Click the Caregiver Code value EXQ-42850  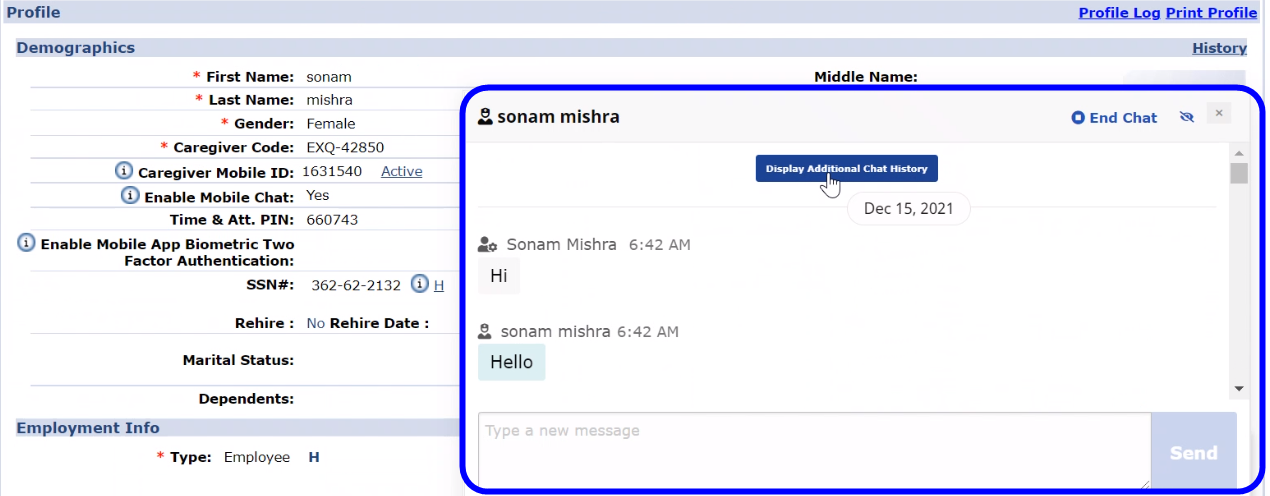coord(345,147)
